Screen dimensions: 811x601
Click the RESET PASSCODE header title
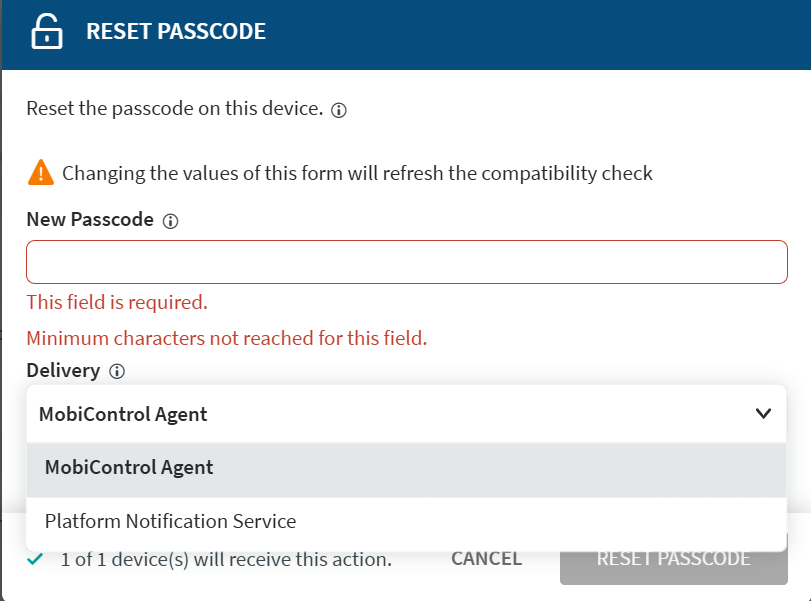176,32
